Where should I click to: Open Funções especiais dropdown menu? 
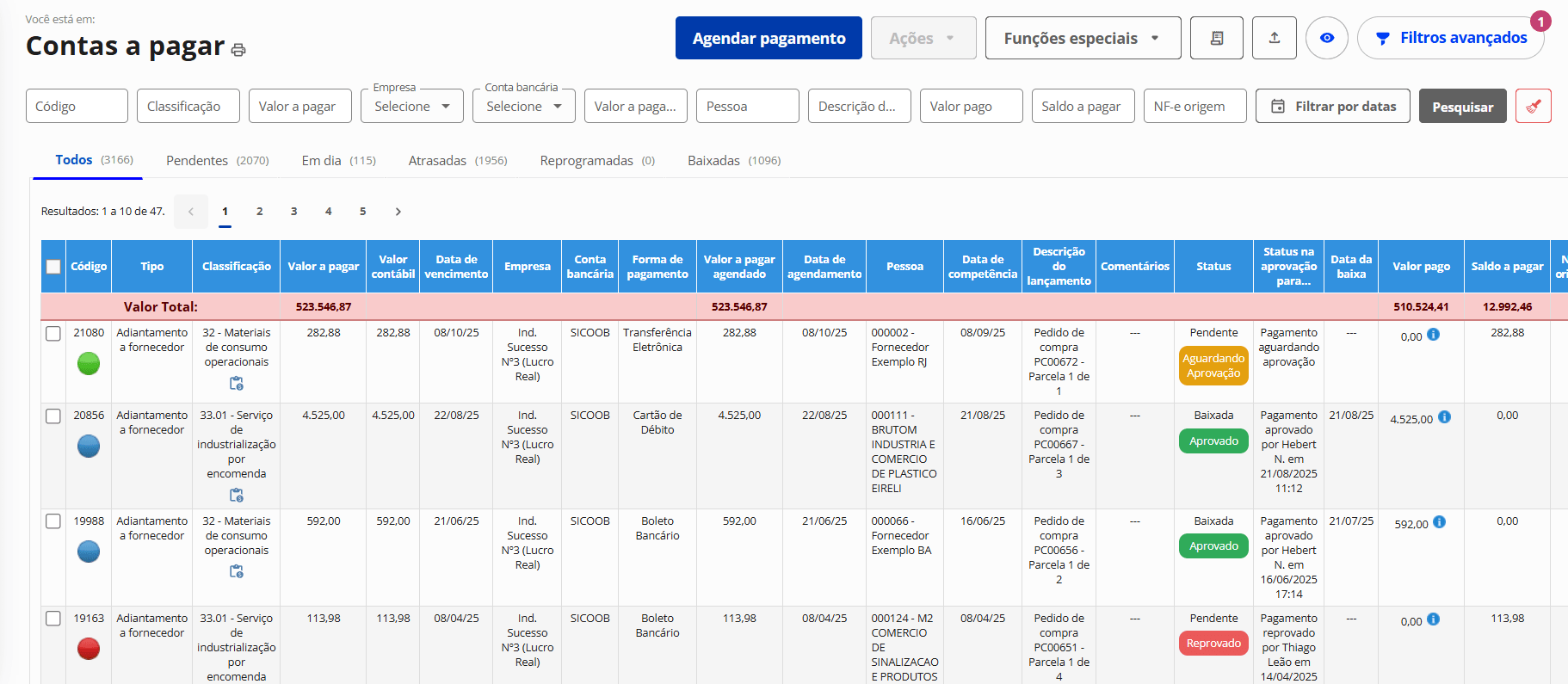pos(1082,39)
